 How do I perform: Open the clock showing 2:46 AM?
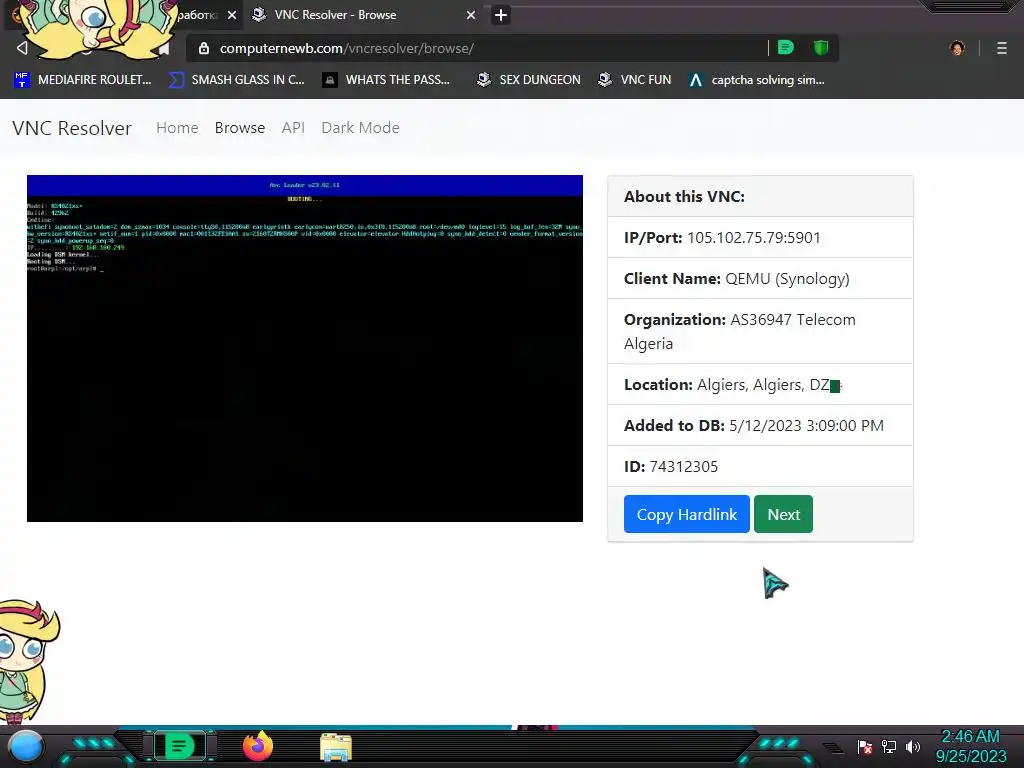pos(970,746)
